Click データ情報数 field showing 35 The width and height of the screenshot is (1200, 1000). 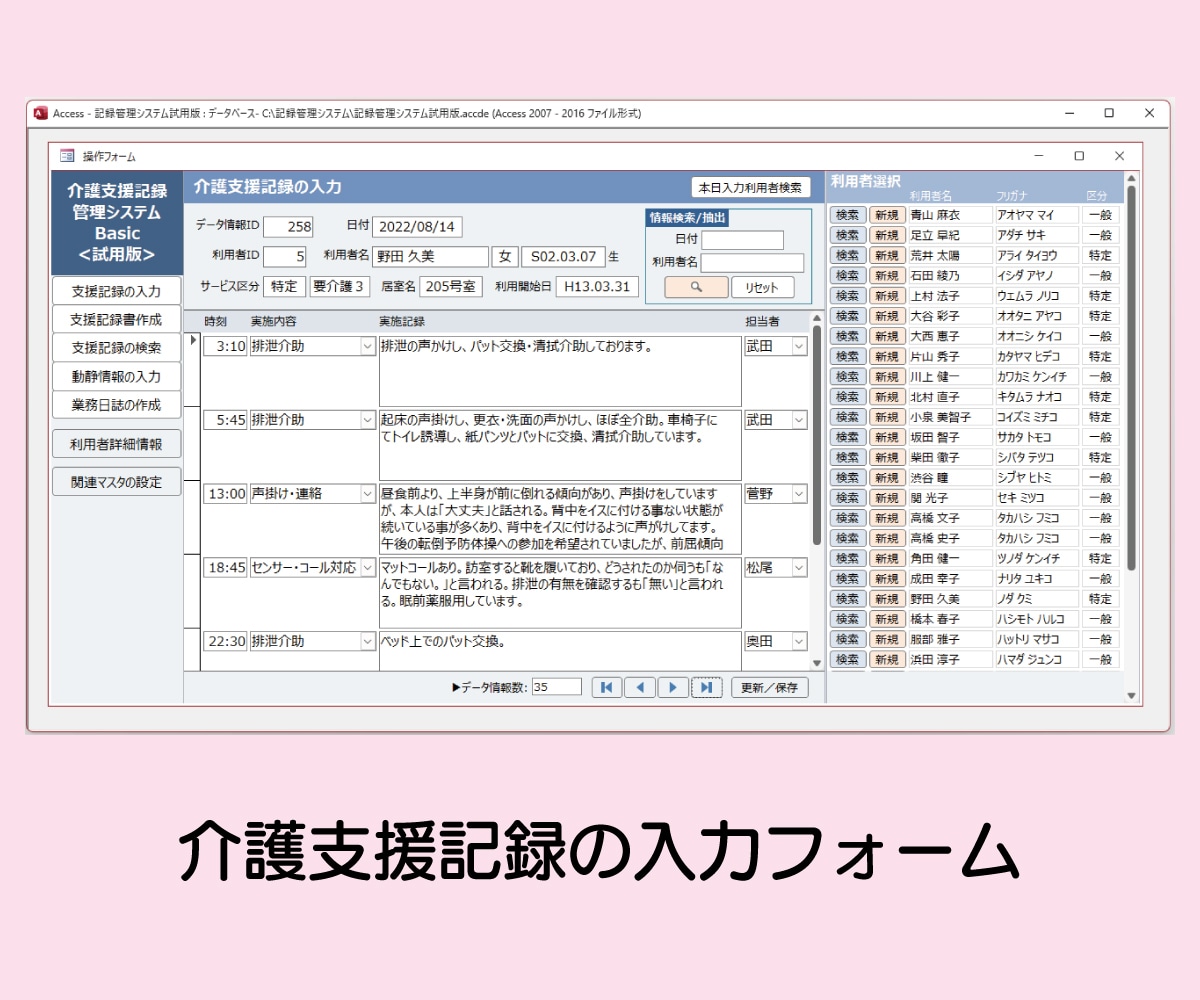pos(556,687)
